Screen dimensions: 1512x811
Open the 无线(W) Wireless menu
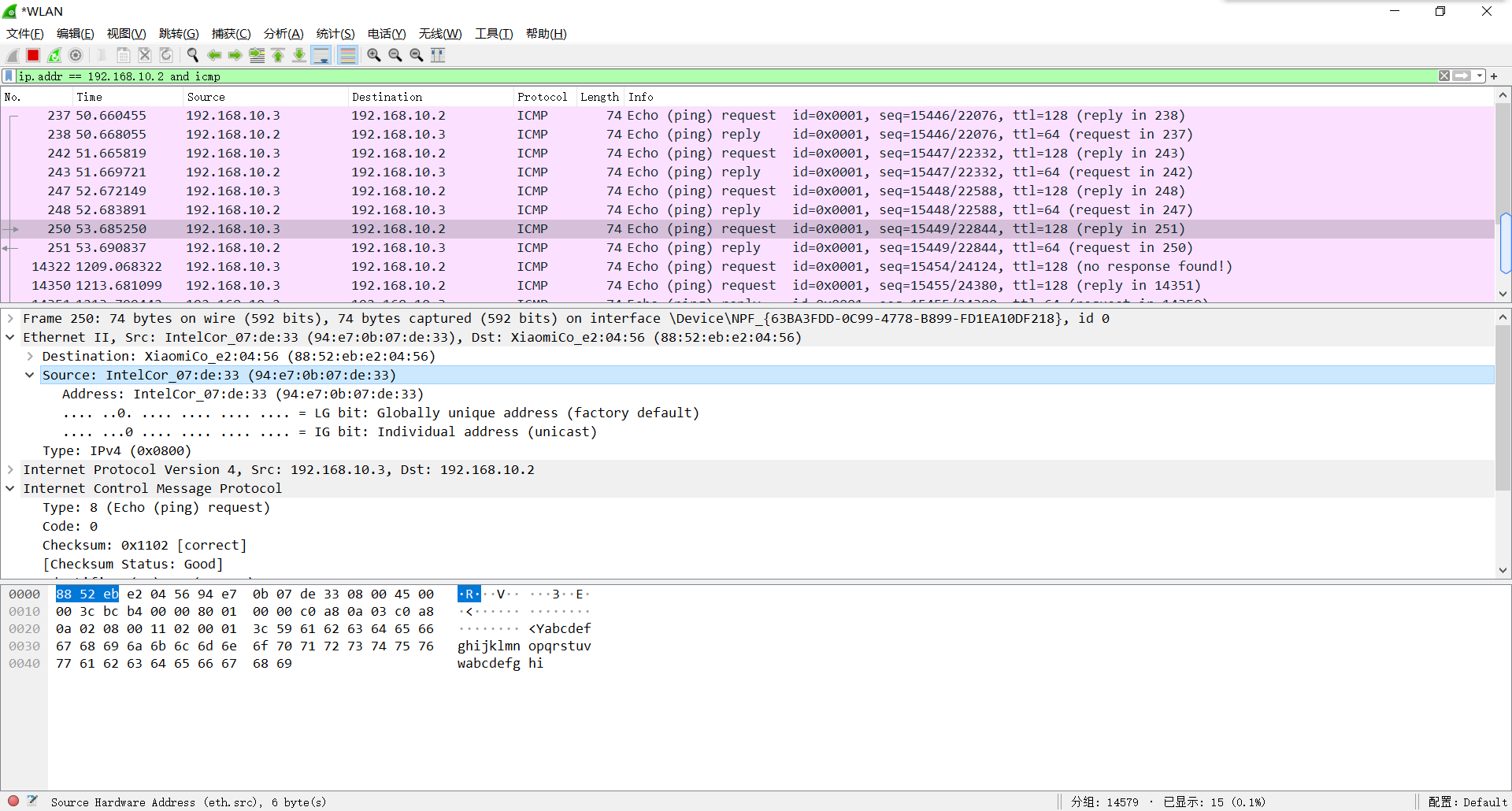point(439,34)
